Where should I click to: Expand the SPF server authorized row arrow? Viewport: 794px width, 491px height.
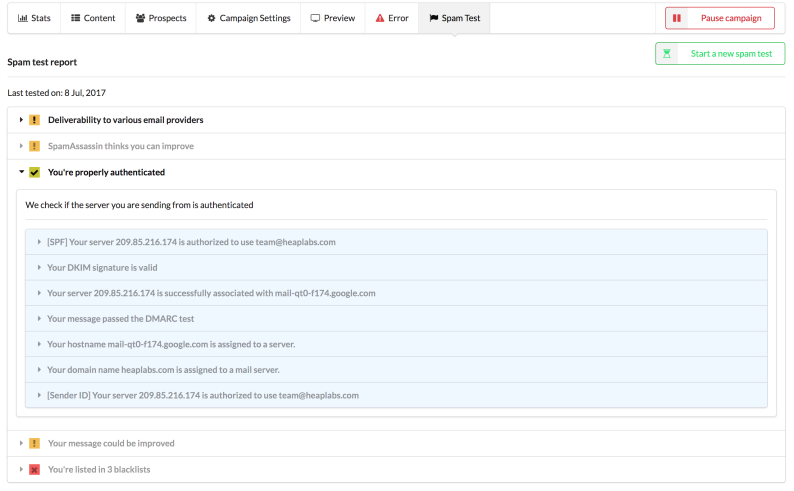click(39, 242)
